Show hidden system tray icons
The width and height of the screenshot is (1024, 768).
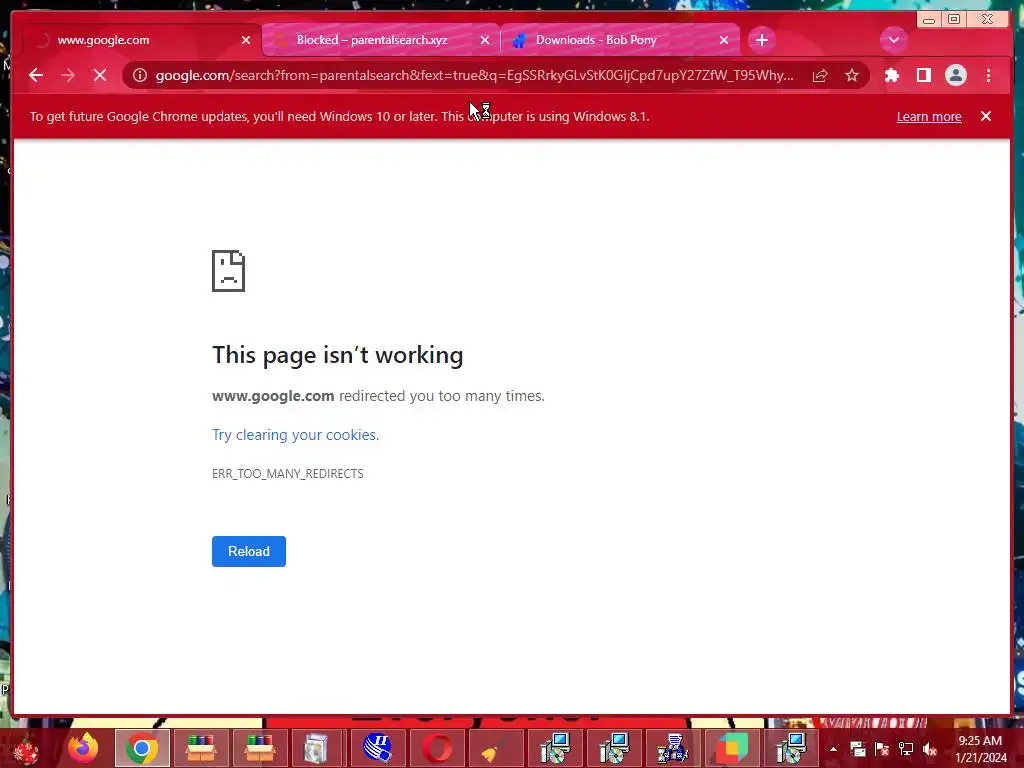point(833,749)
